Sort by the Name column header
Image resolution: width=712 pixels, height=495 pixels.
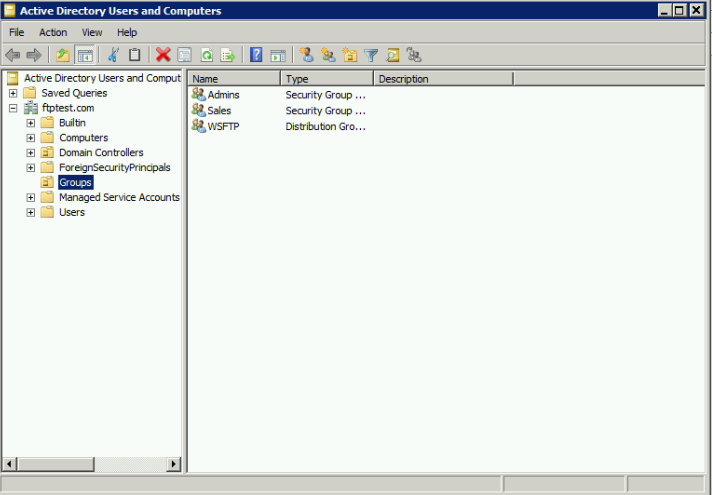(234, 79)
